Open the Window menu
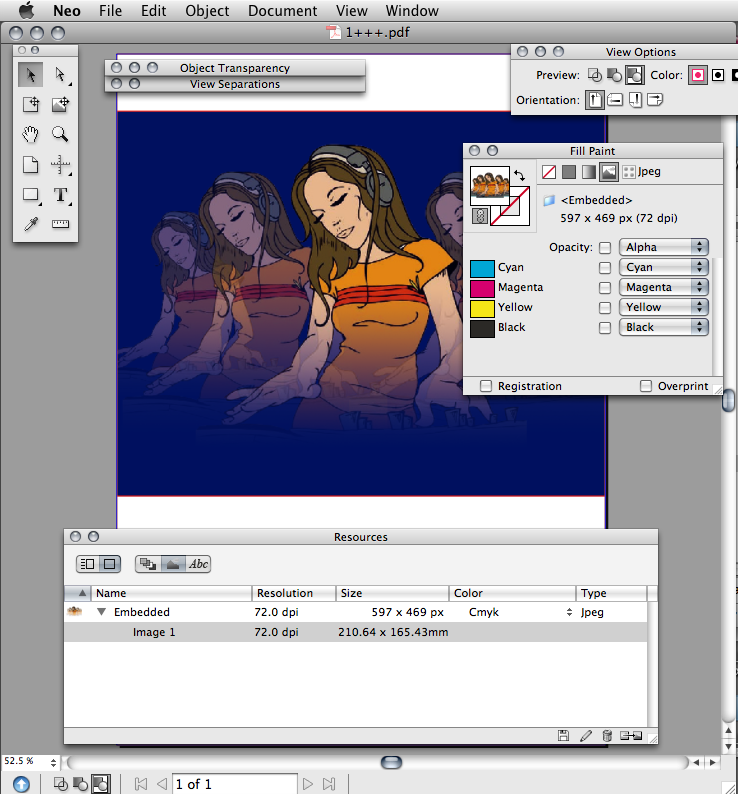 tap(412, 11)
